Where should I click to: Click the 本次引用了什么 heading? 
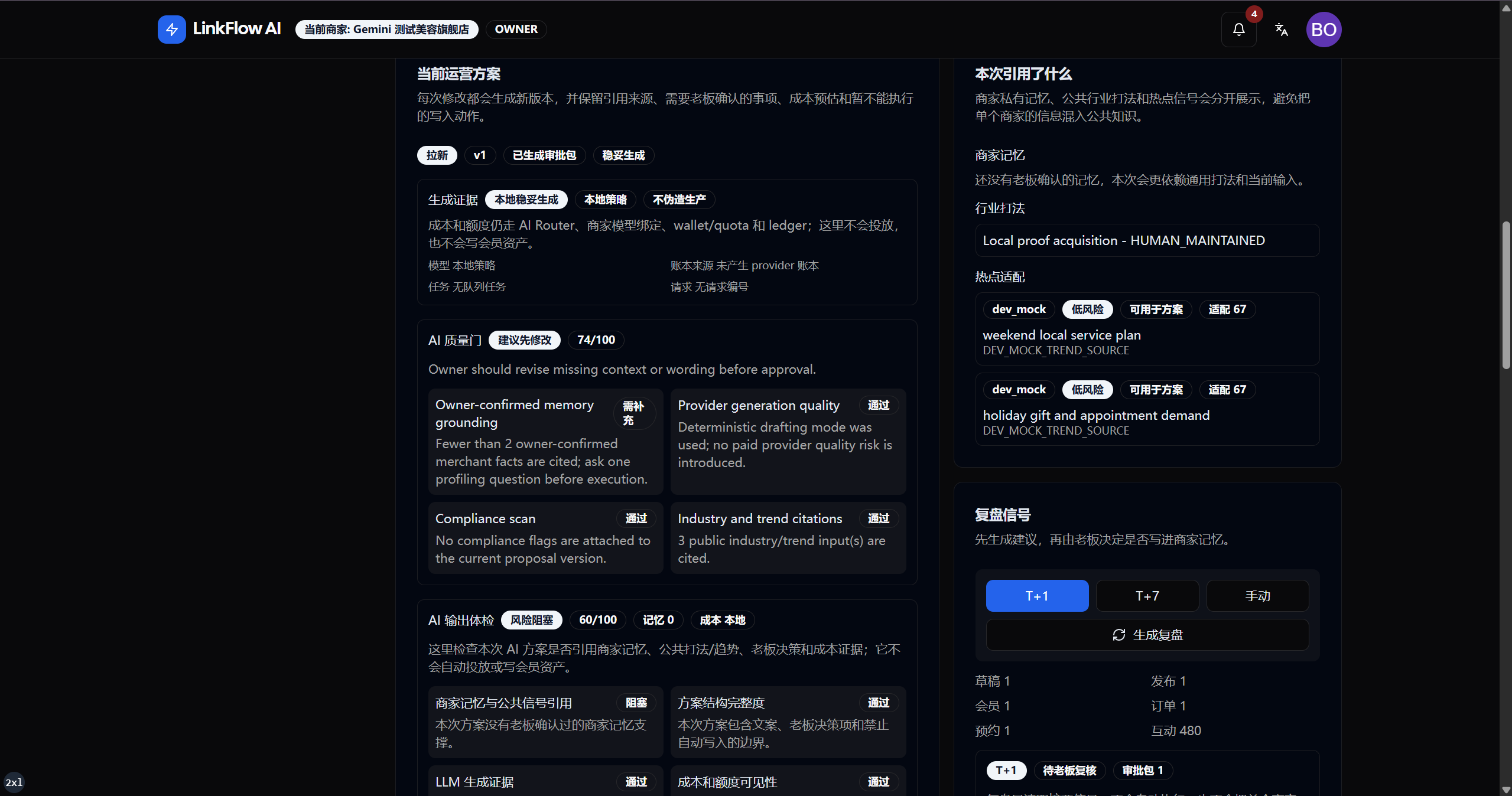pyautogui.click(x=1023, y=74)
